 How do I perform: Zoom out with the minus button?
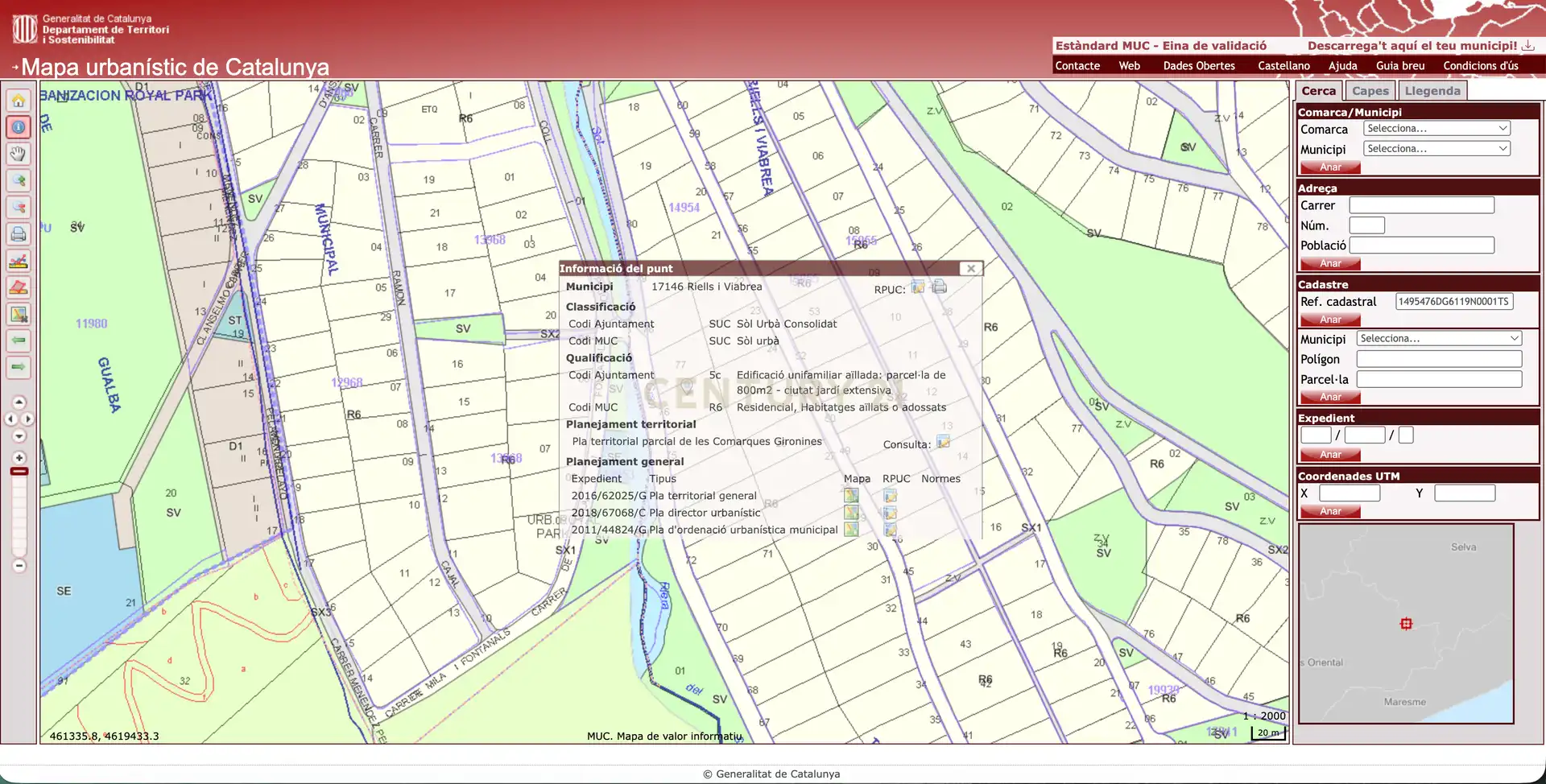point(19,565)
